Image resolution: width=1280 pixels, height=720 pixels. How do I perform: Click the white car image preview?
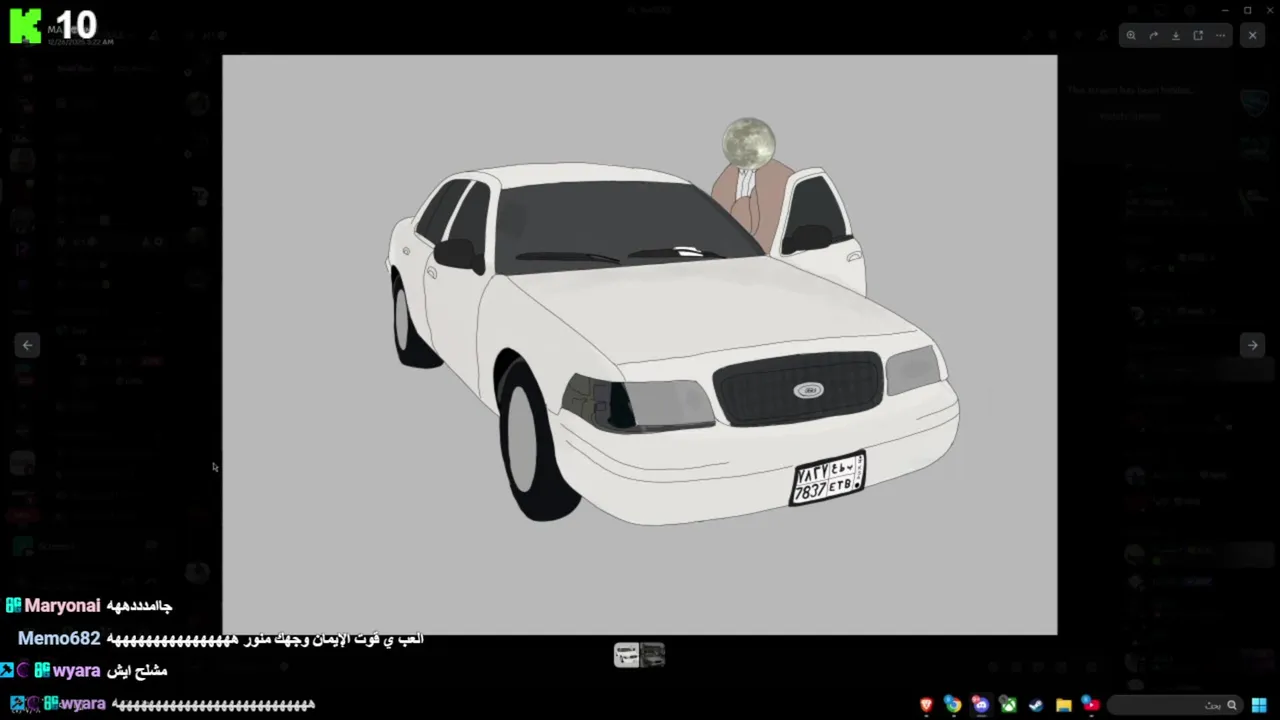point(639,345)
